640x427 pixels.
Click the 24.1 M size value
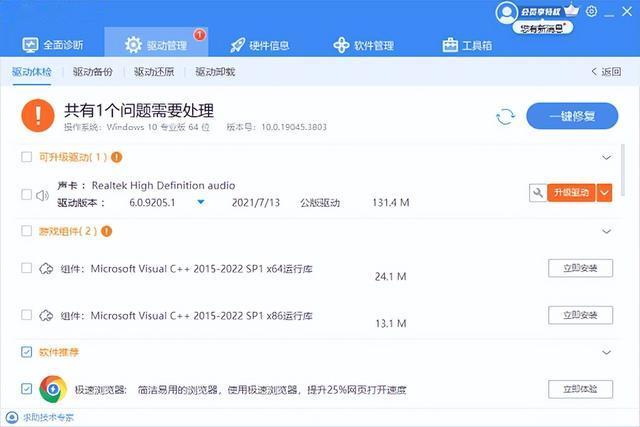(x=391, y=277)
